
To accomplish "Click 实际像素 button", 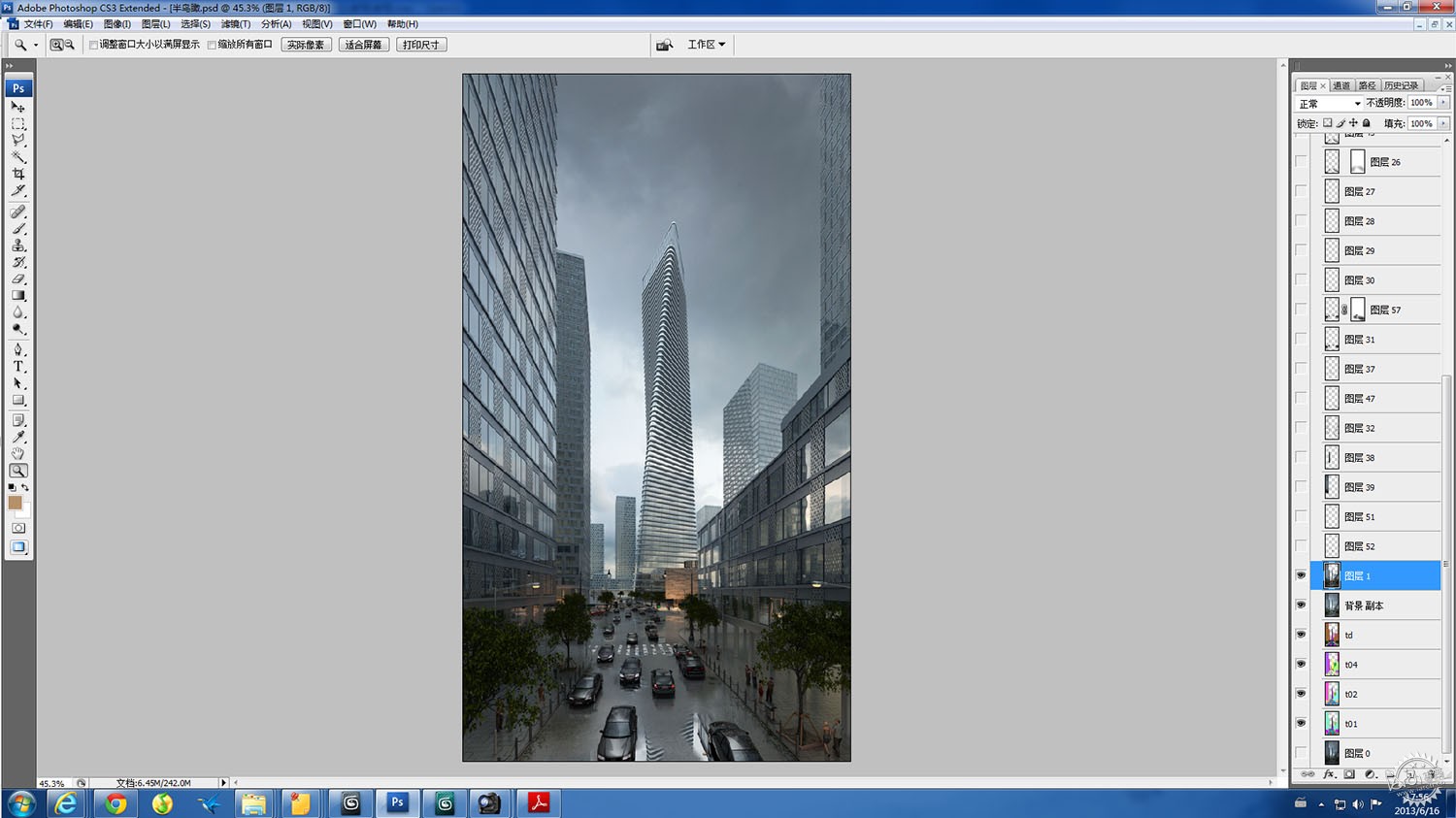I will [x=307, y=45].
